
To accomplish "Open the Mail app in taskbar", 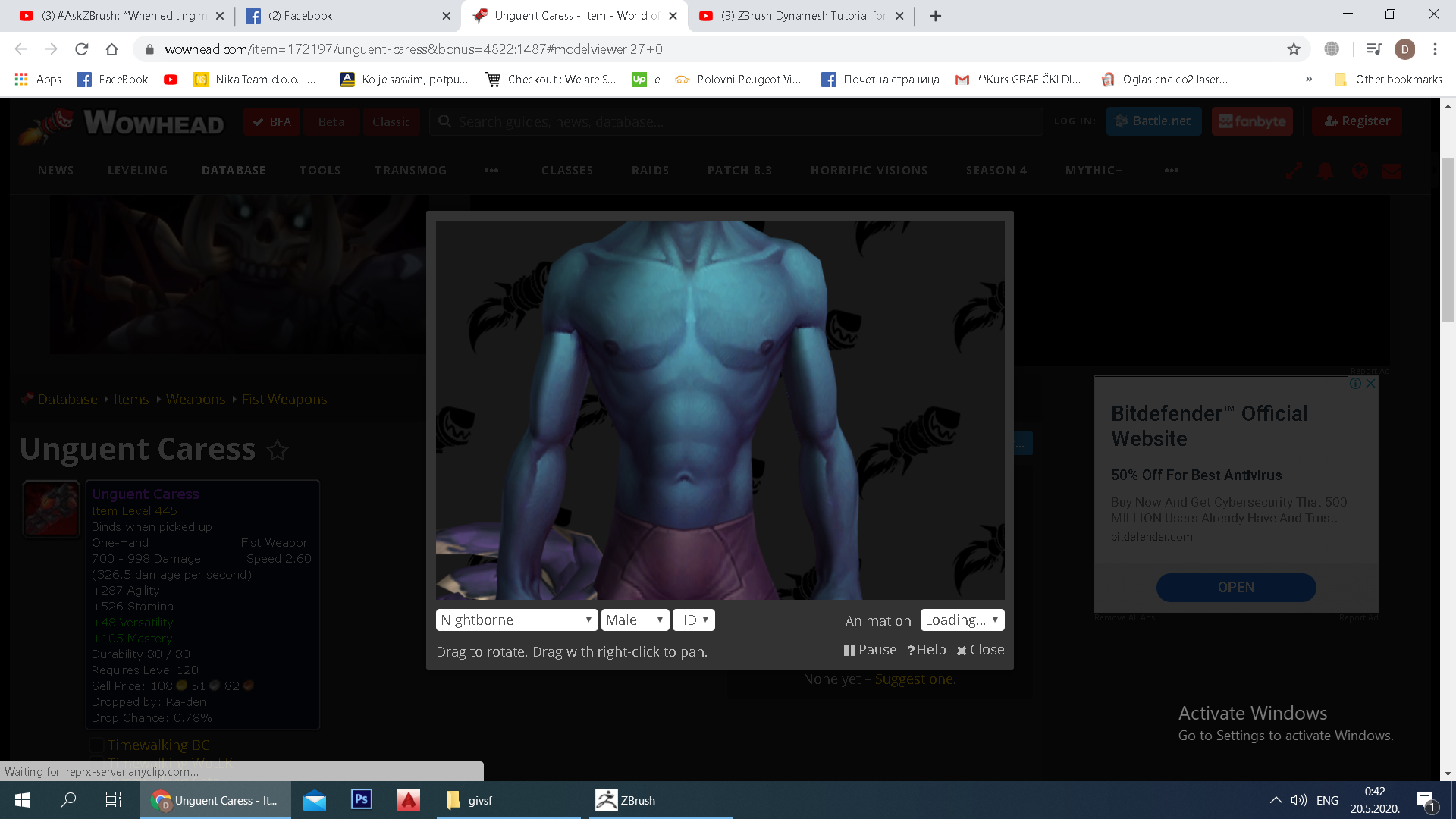I will tap(315, 800).
